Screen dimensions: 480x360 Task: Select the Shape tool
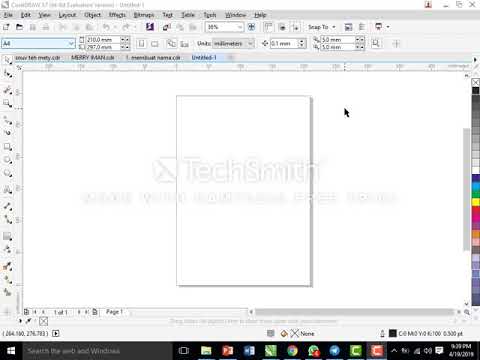(x=7, y=74)
